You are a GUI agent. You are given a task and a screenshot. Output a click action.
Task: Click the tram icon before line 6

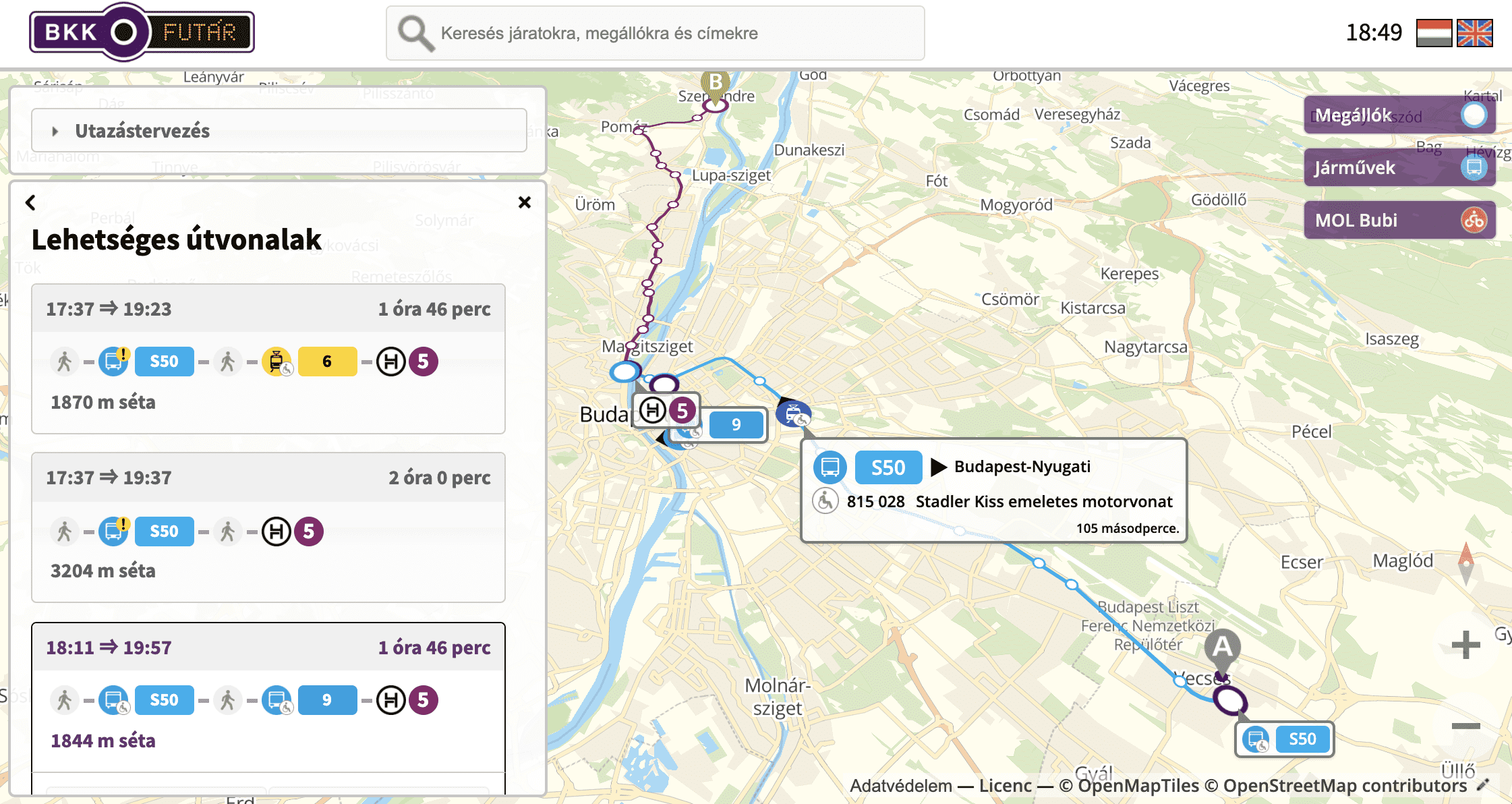tap(277, 362)
